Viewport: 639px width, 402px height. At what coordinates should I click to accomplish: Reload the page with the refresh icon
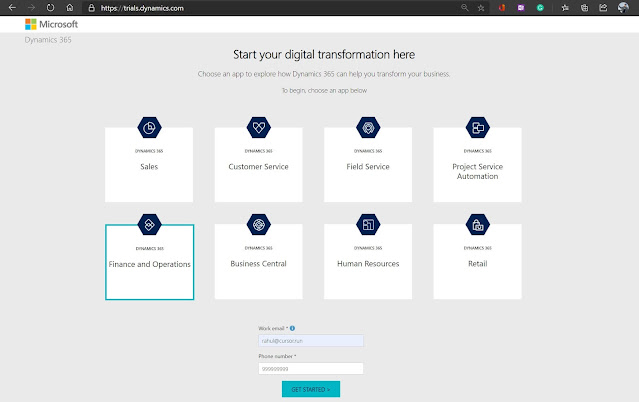click(x=51, y=8)
